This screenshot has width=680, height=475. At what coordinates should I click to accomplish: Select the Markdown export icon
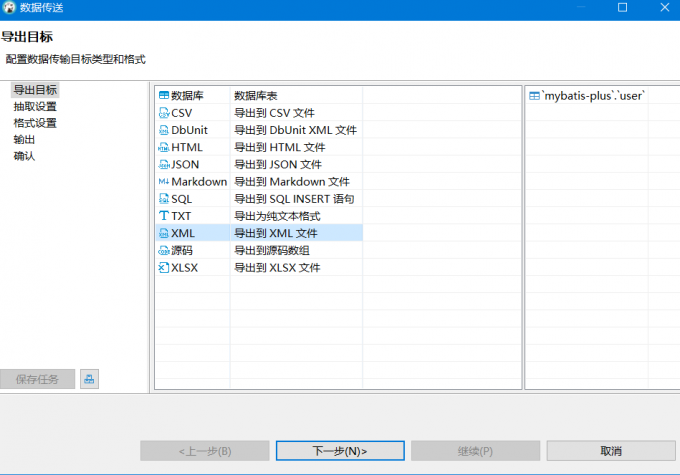164,182
